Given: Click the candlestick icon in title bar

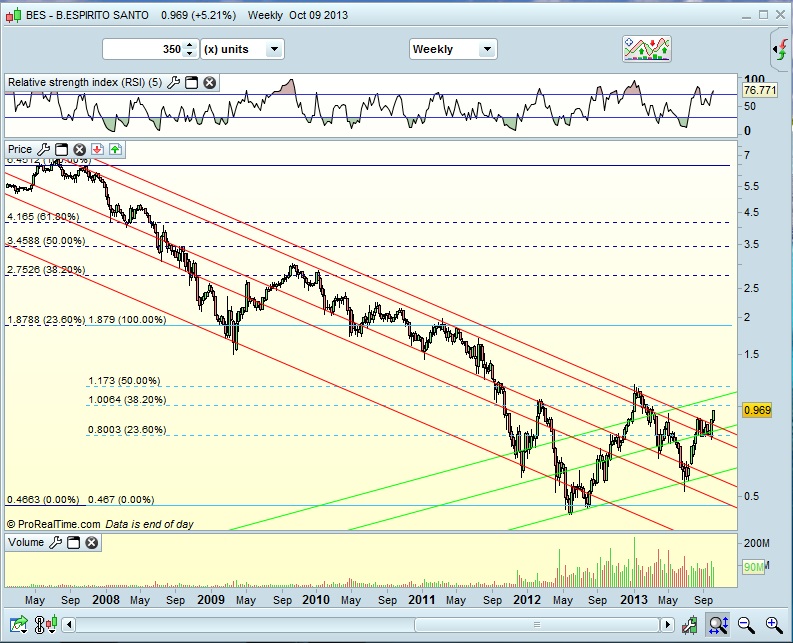Looking at the screenshot, I should [x=13, y=15].
